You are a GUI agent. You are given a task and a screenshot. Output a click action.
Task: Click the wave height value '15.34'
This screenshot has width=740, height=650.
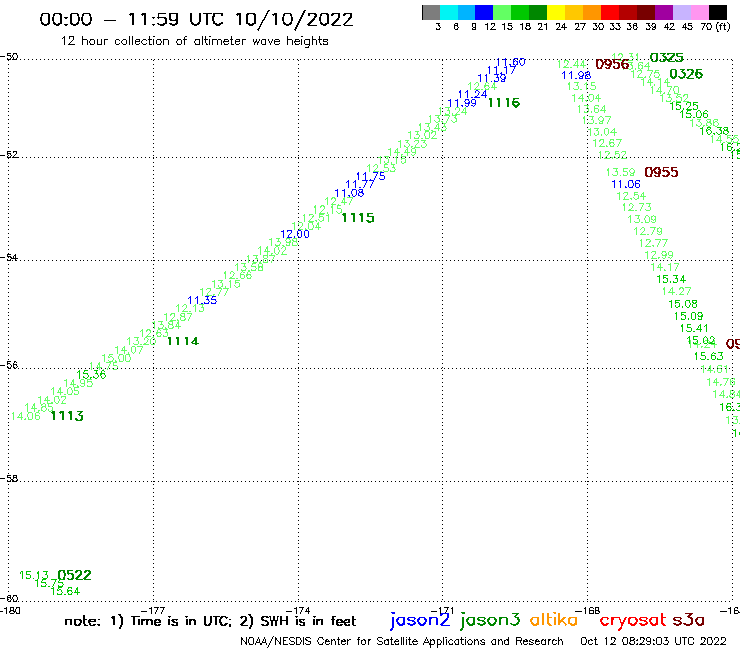pyautogui.click(x=671, y=279)
